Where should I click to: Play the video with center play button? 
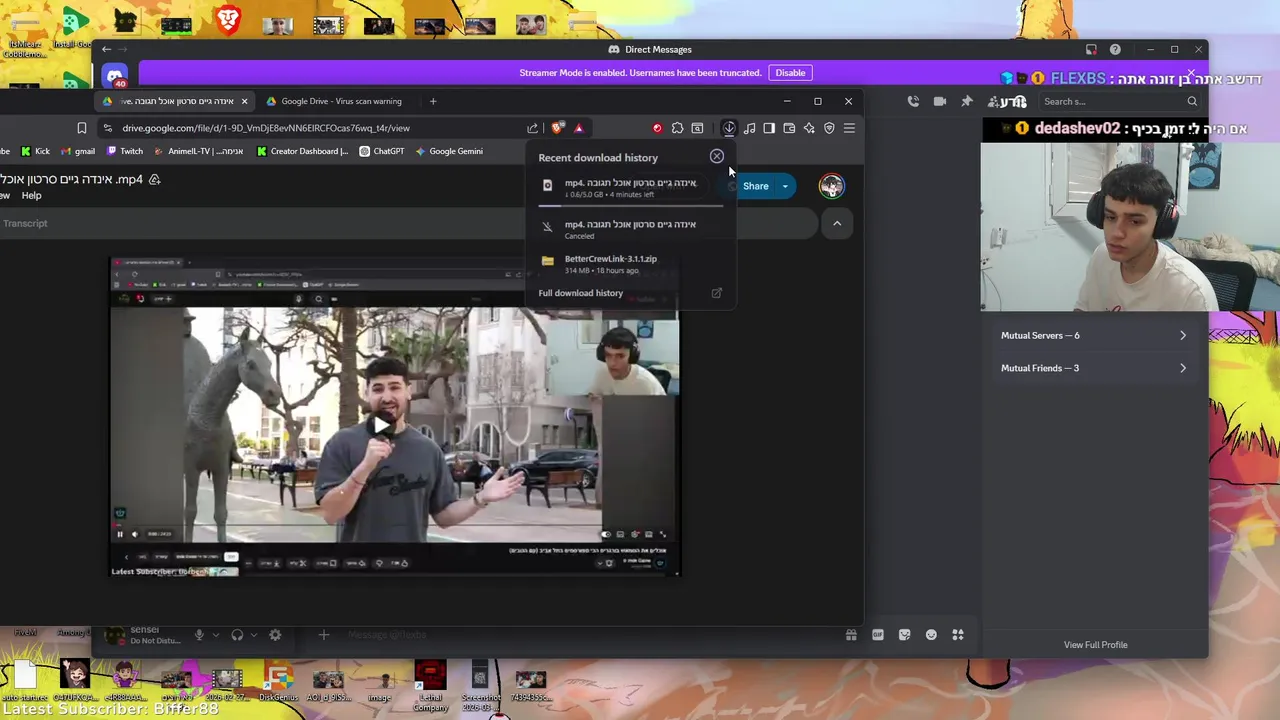[x=380, y=425]
